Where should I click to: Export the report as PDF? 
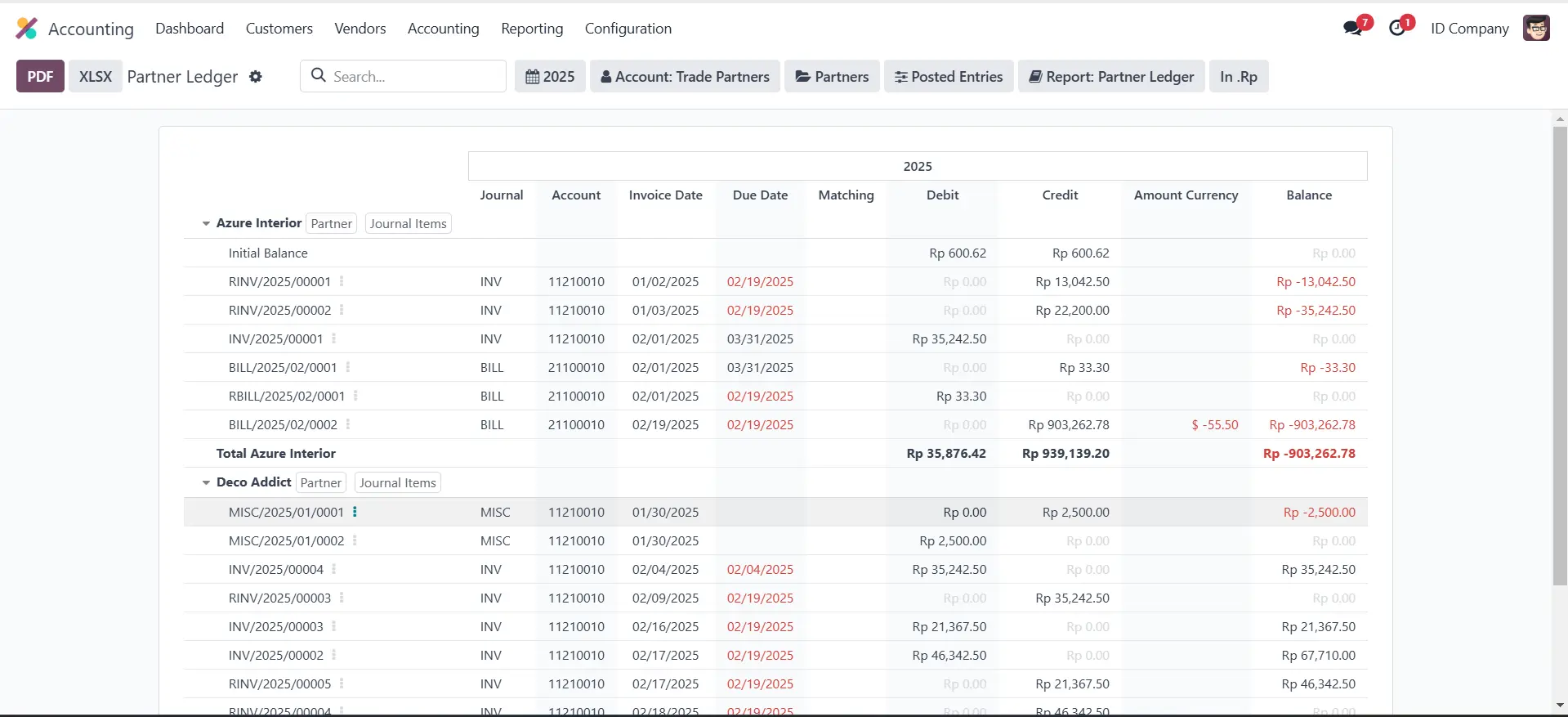pyautogui.click(x=40, y=76)
